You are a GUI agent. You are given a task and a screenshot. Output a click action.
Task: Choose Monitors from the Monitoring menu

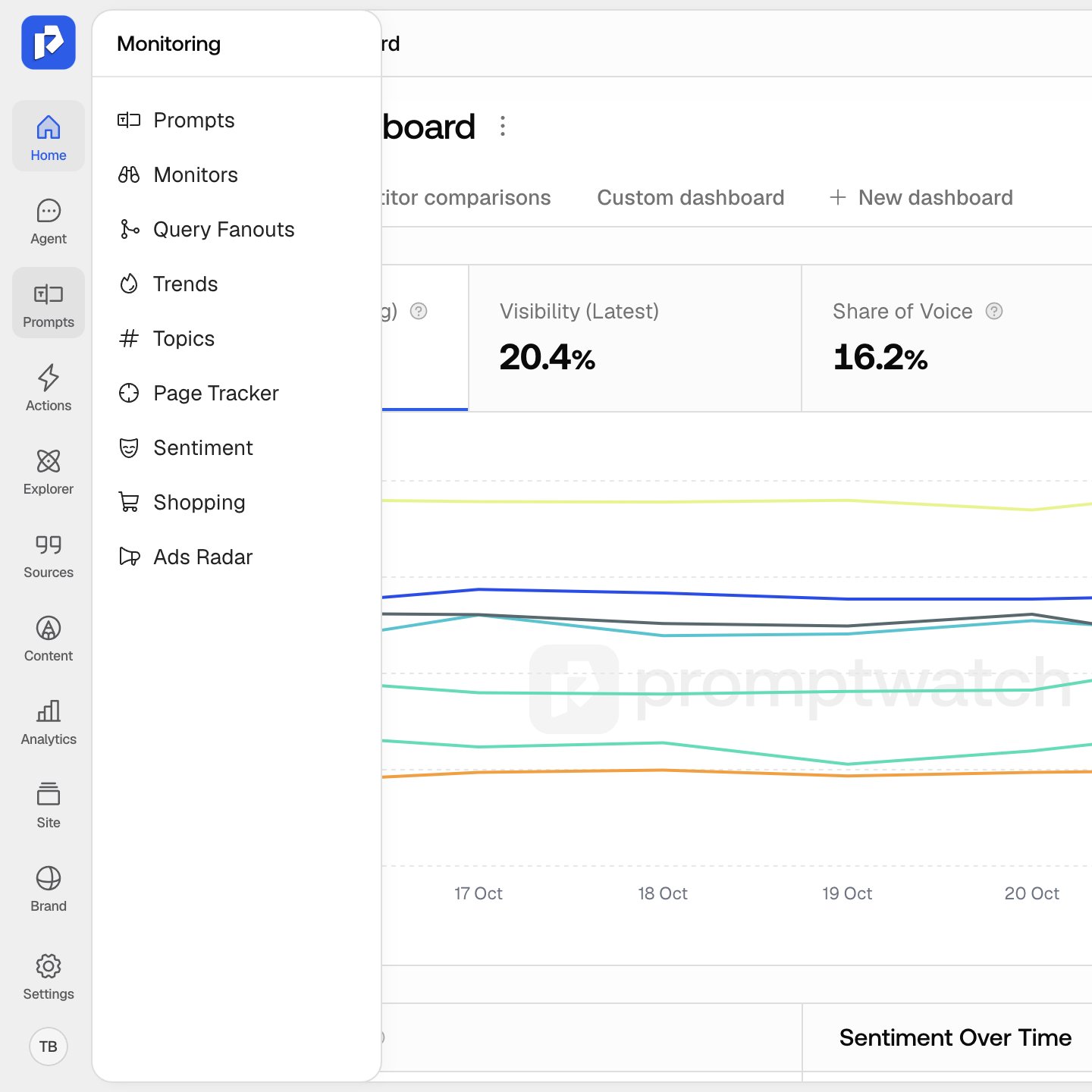(x=237, y=174)
